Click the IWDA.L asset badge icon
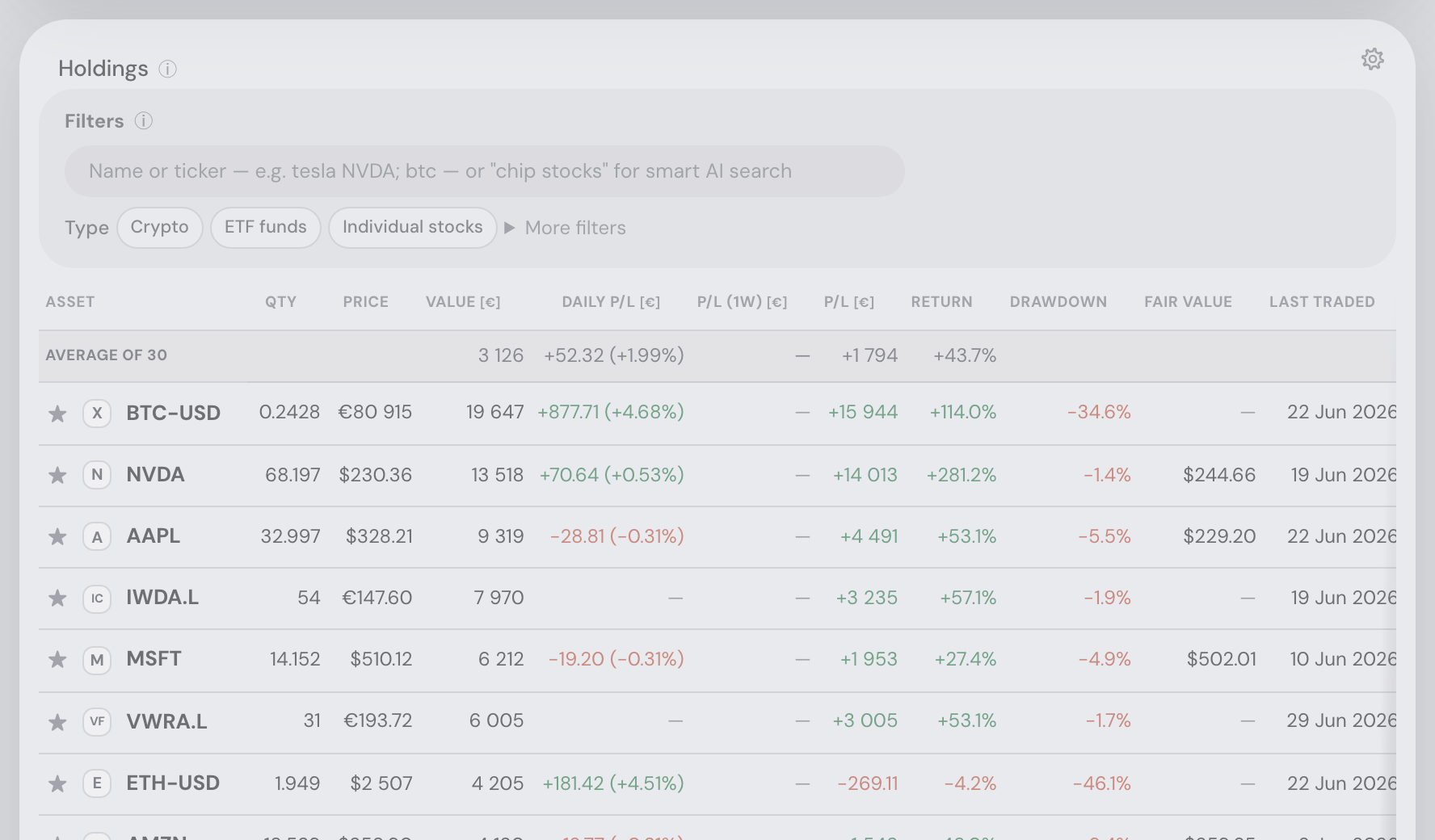 coord(97,598)
